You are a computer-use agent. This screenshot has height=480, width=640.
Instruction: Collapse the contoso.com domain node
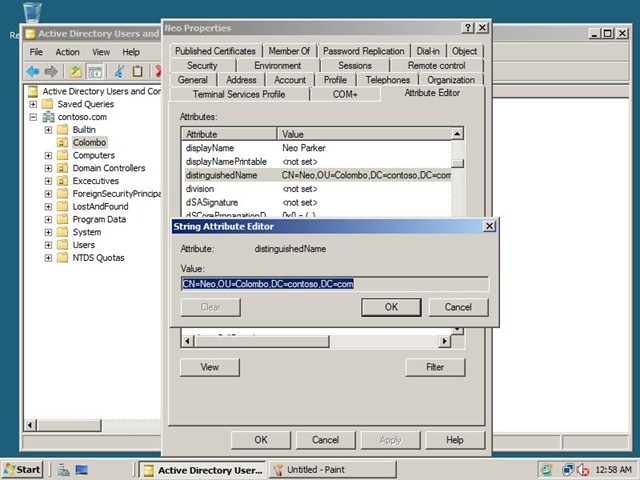coord(33,117)
